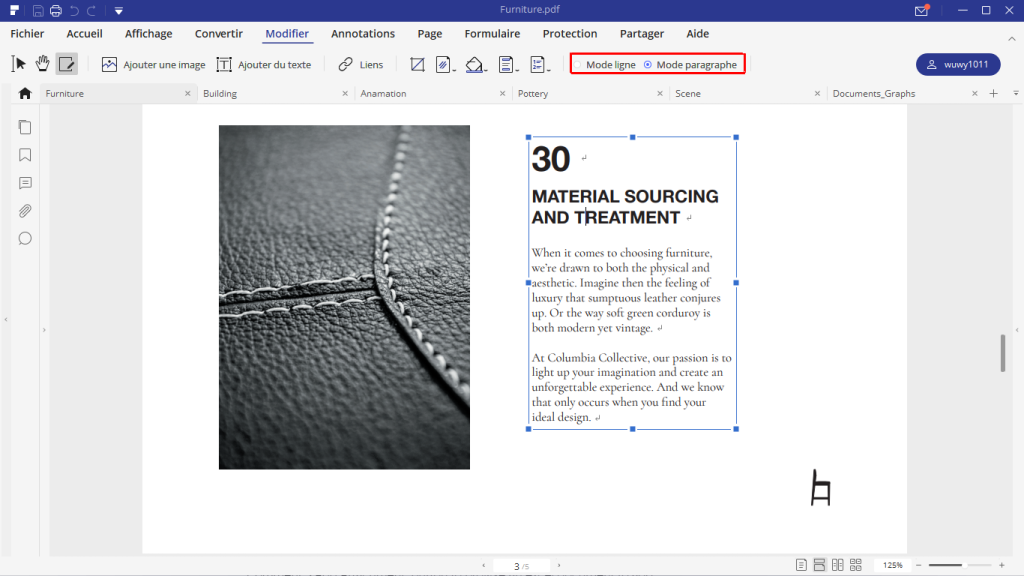Click the Ajouter du texte button
Viewport: 1024px width, 576px height.
click(264, 65)
